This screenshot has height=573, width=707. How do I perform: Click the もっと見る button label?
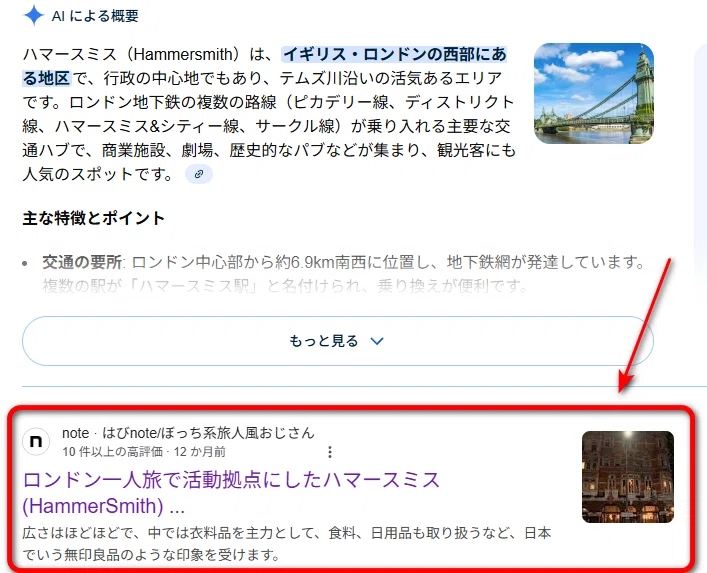coord(324,341)
